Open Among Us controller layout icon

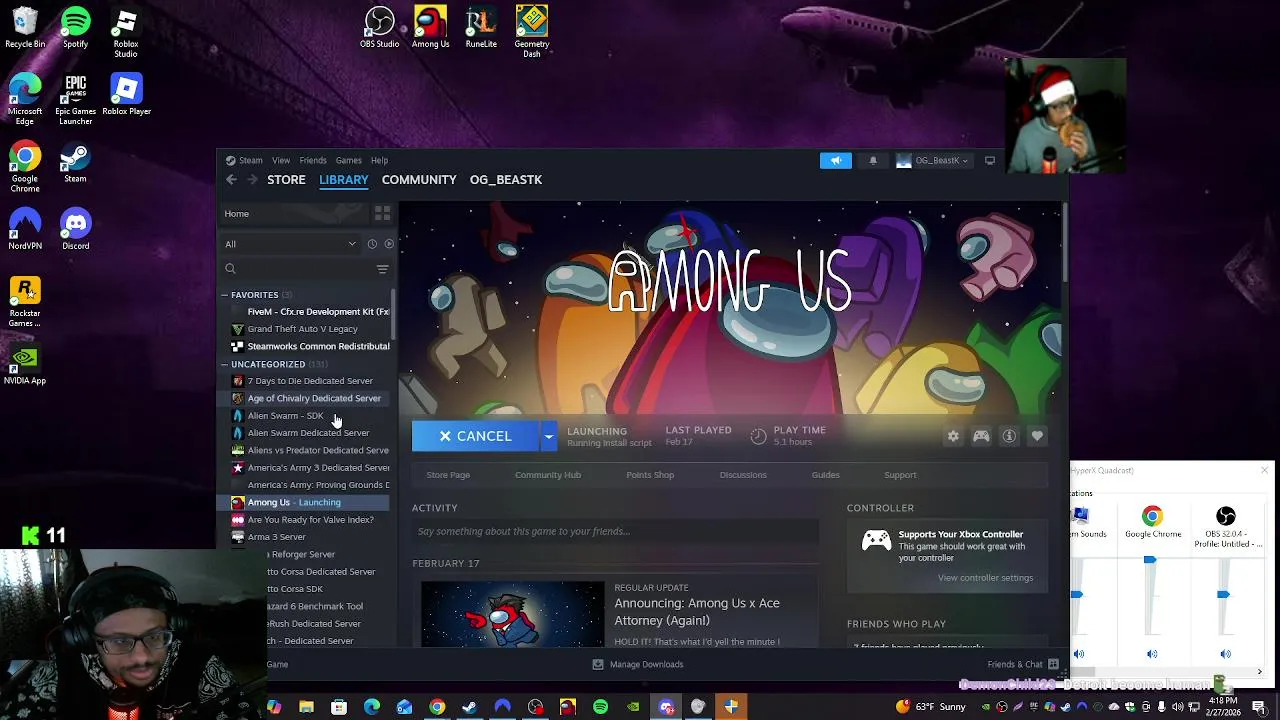[x=981, y=436]
